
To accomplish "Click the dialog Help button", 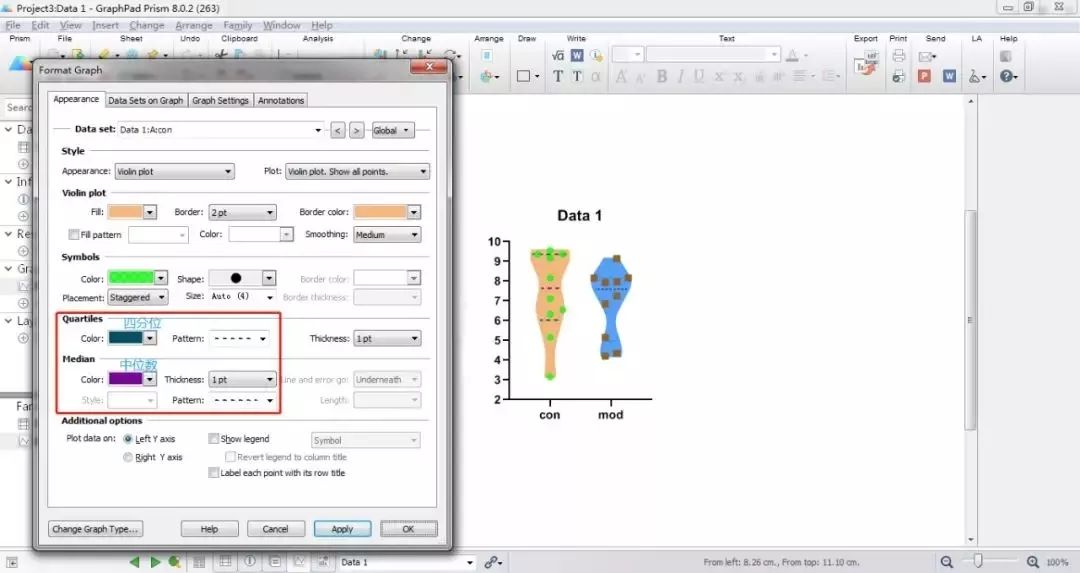I will (209, 529).
